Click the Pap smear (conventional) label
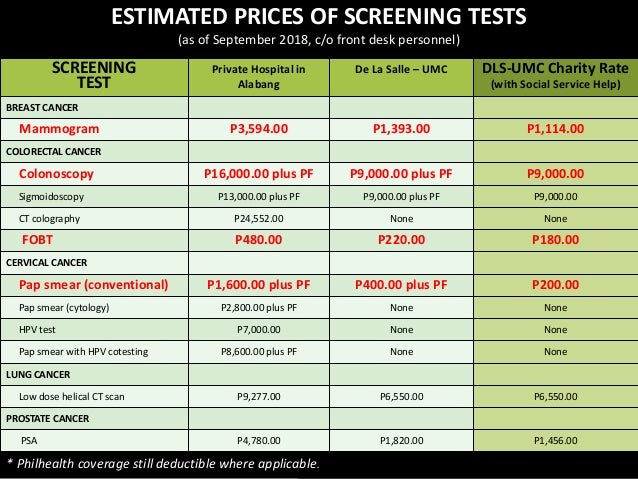Screen dimensions: 638x479 [94, 285]
